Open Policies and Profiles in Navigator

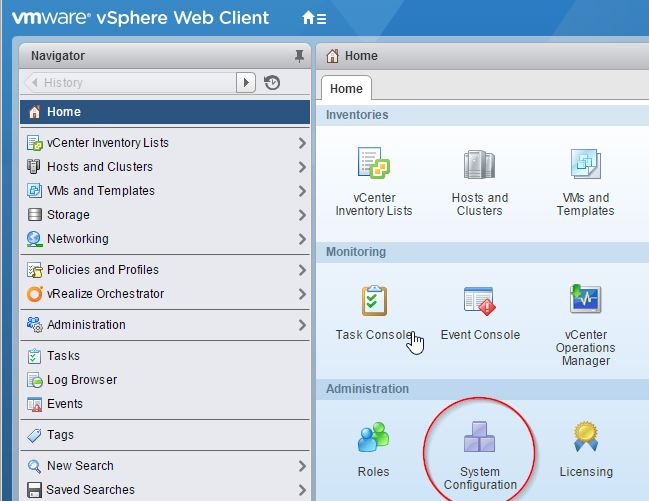point(165,270)
